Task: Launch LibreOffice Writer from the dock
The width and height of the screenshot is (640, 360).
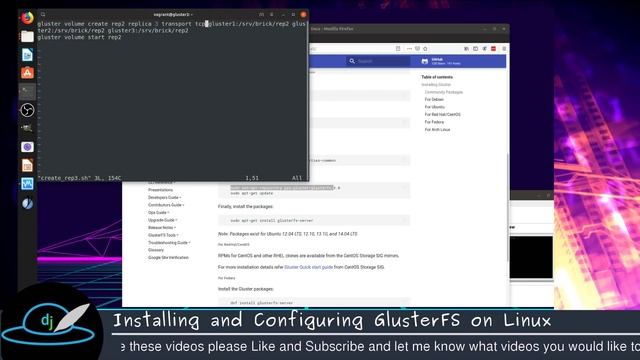Action: coord(27,55)
